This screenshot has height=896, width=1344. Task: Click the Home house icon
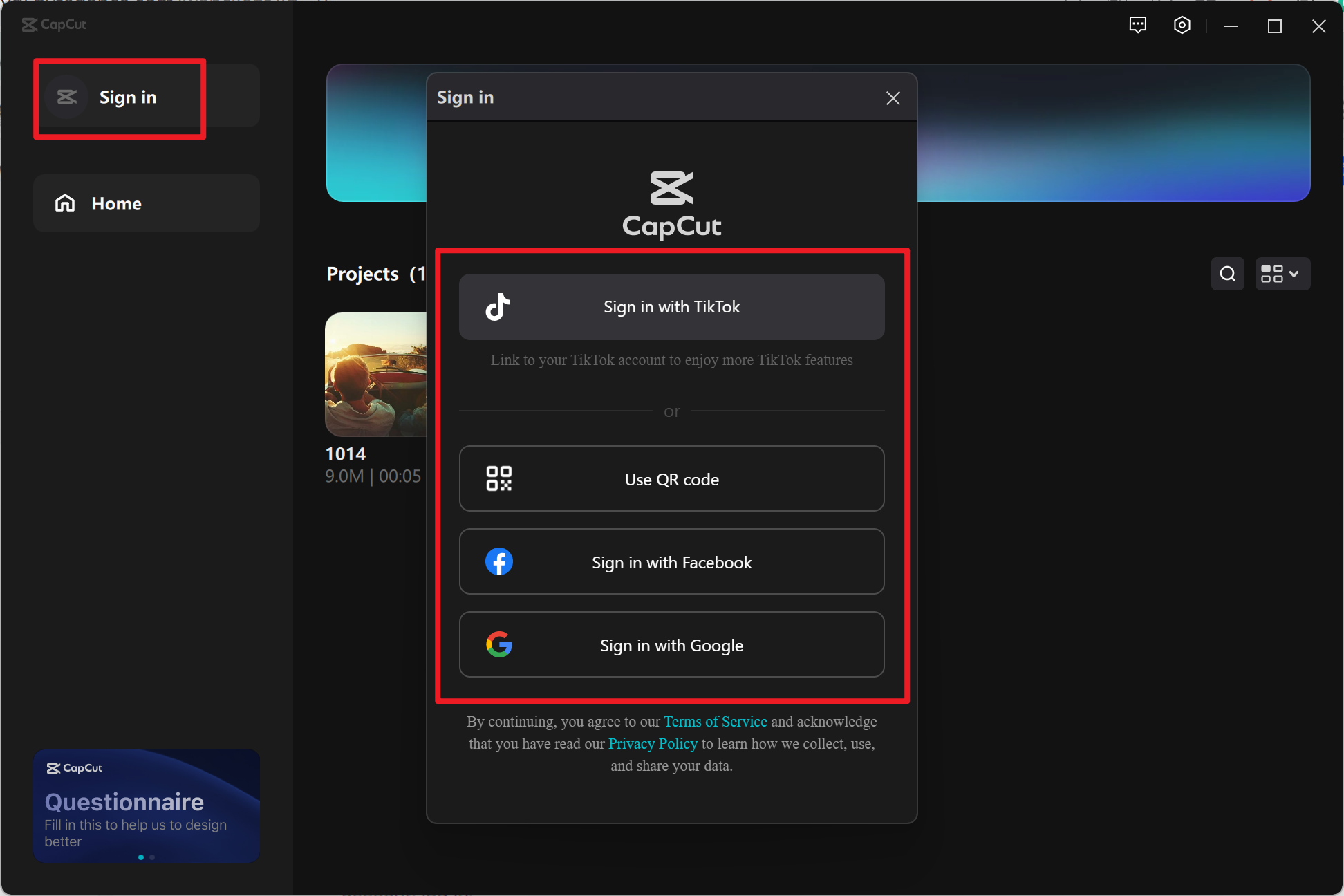(x=65, y=203)
